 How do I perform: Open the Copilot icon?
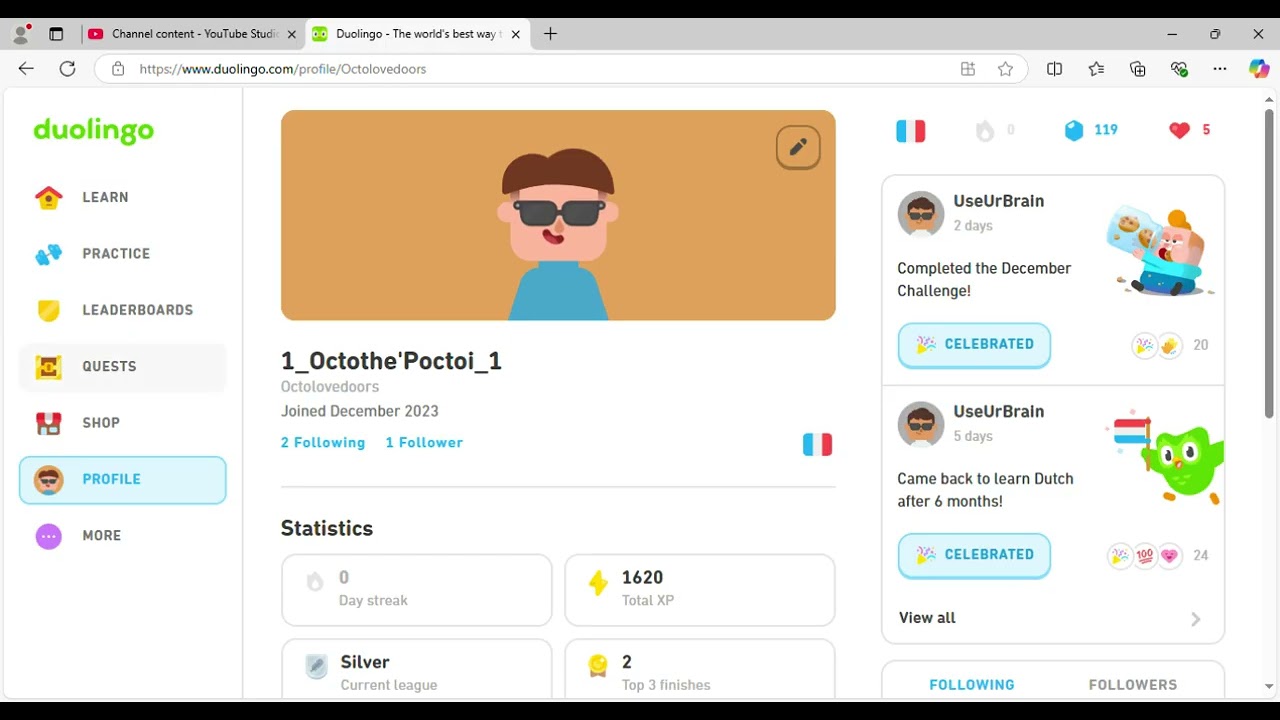(x=1259, y=69)
